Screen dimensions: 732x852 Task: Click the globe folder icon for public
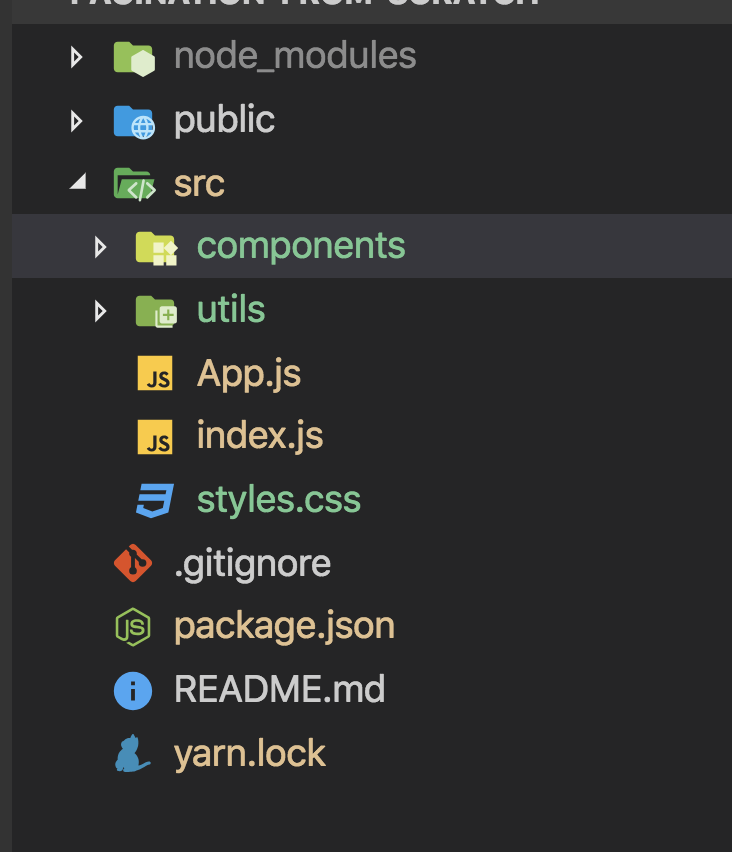[133, 120]
